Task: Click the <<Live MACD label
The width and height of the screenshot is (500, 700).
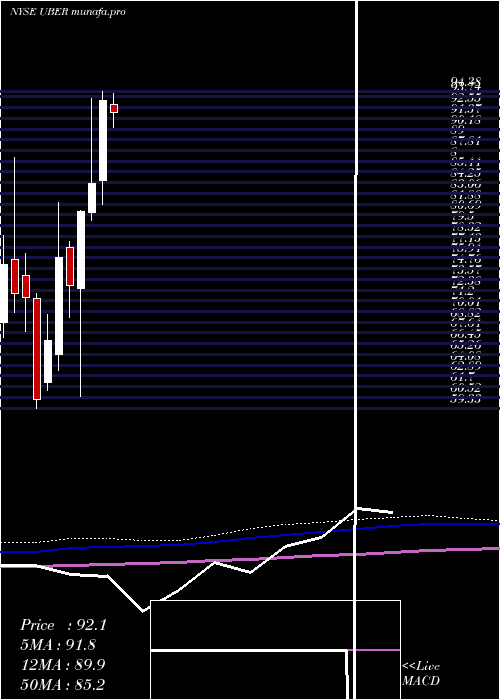Action: pos(421,673)
